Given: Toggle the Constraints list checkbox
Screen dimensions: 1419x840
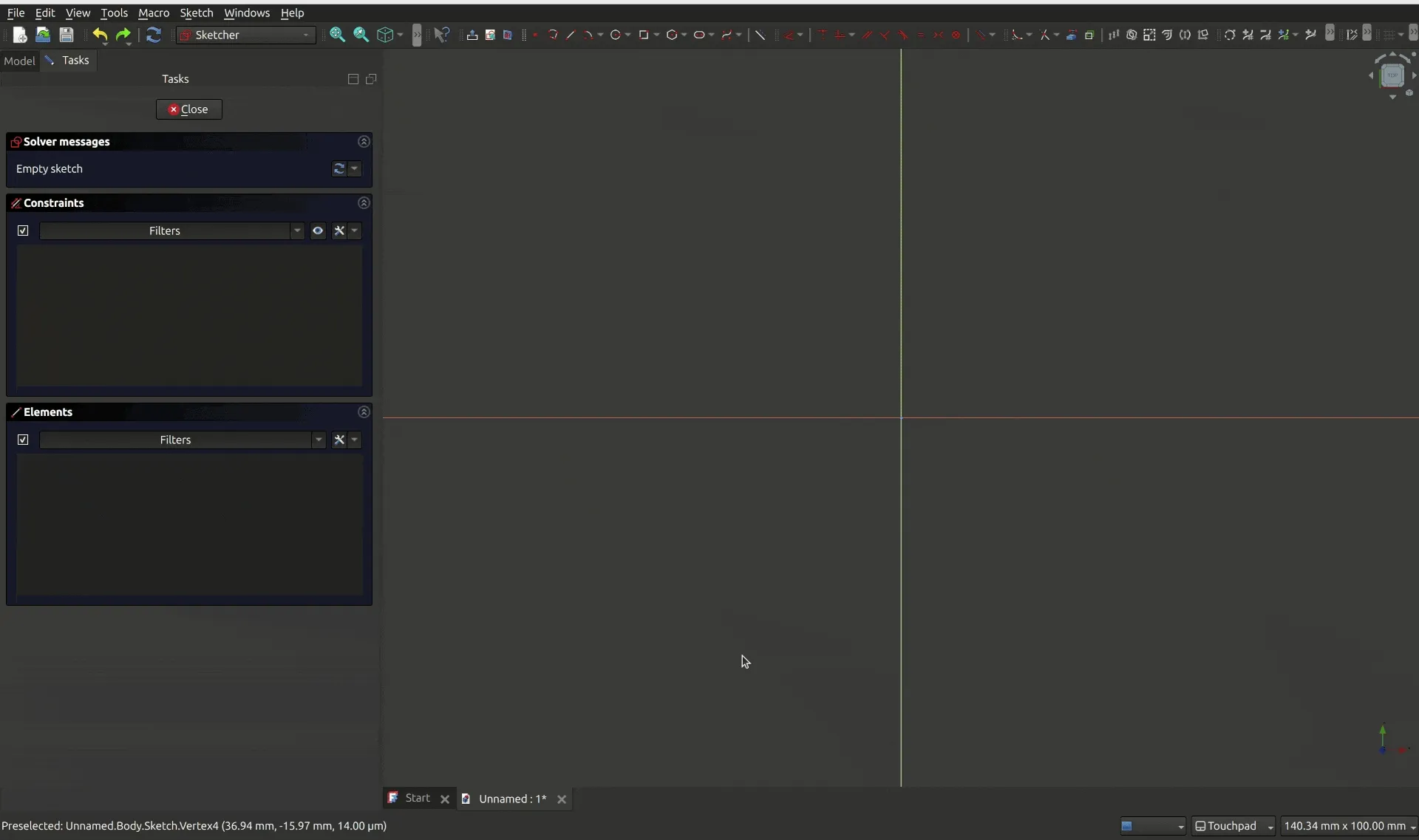Looking at the screenshot, I should point(23,231).
